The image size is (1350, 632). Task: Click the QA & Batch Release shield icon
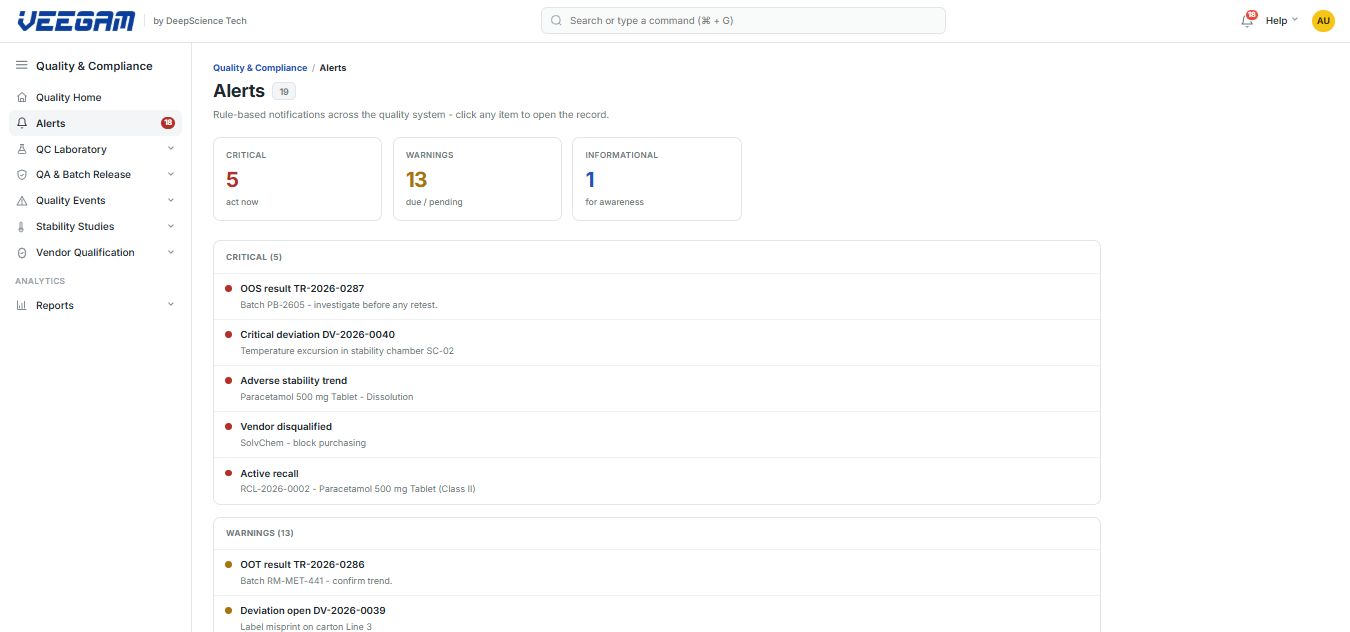22,175
